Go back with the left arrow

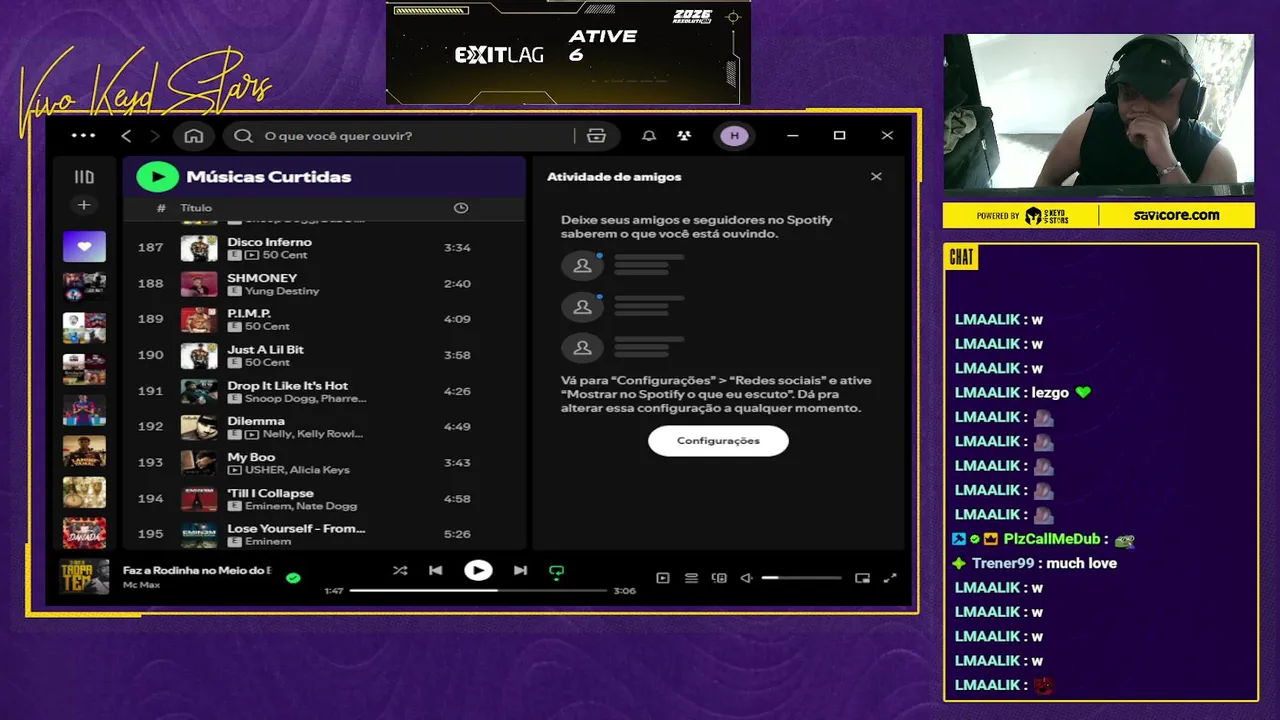[x=126, y=136]
